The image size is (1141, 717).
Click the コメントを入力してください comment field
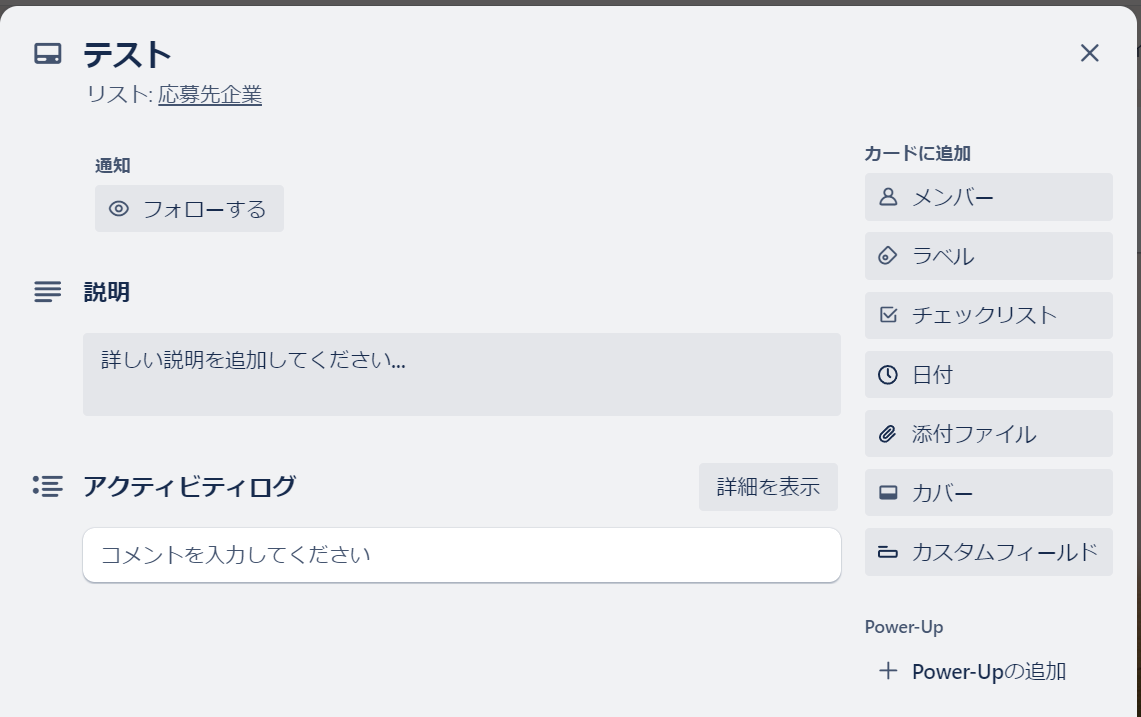pyautogui.click(x=461, y=554)
